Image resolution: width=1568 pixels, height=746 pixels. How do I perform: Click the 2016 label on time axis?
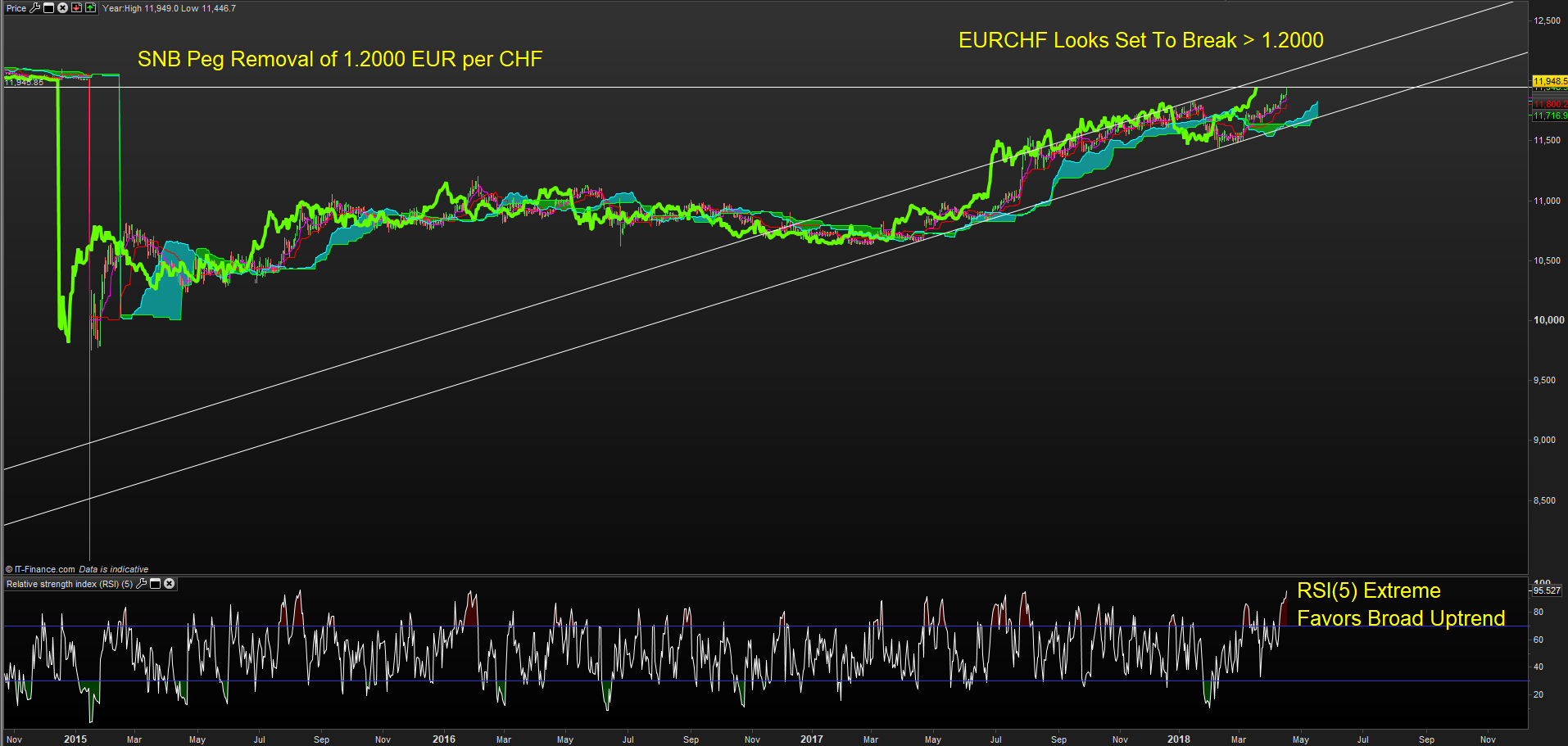[x=444, y=739]
